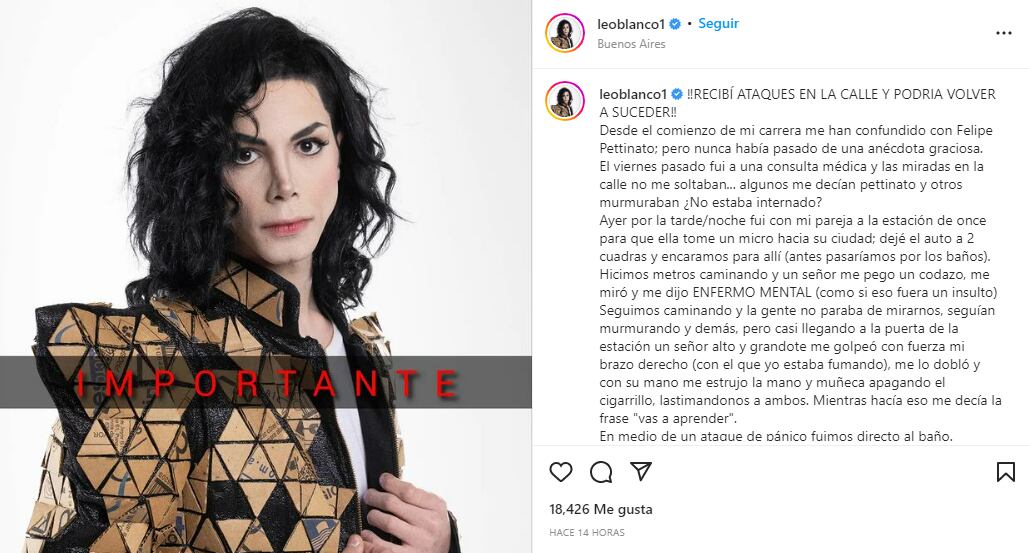Click the caption line mentioning ENFERMO MENTAL

click(798, 293)
